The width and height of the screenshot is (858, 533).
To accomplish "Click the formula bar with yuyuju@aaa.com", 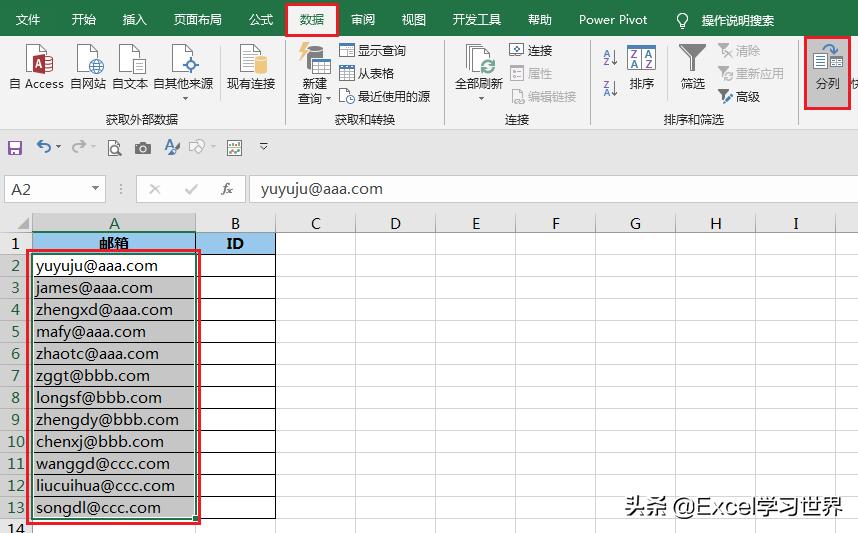I will coord(553,189).
